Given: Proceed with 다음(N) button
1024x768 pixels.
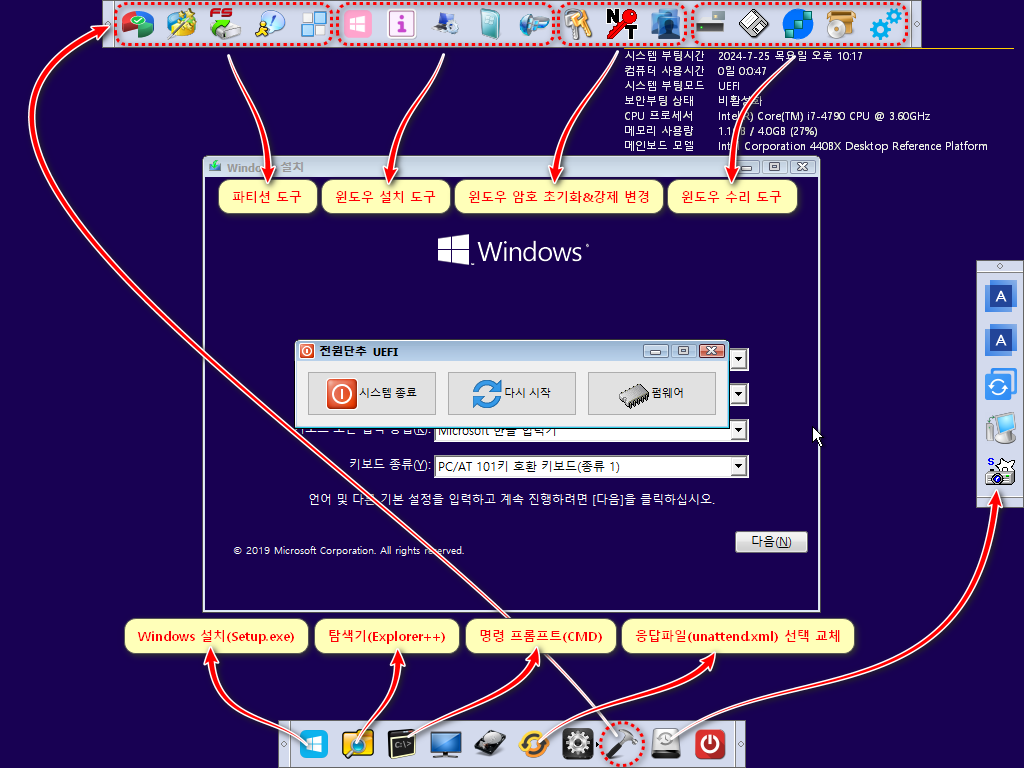Looking at the screenshot, I should coord(771,541).
